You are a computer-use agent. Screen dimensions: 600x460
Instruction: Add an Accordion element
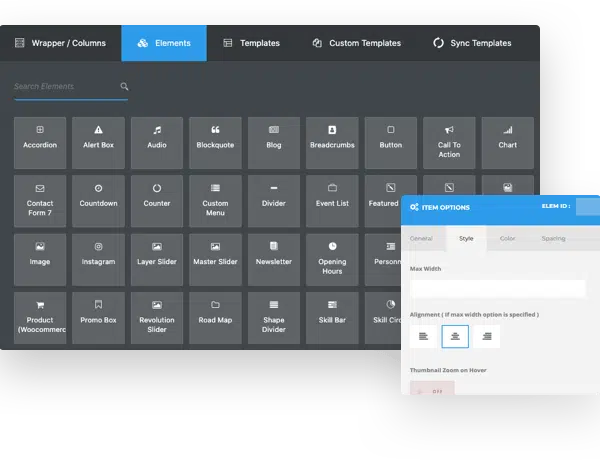[x=40, y=142]
